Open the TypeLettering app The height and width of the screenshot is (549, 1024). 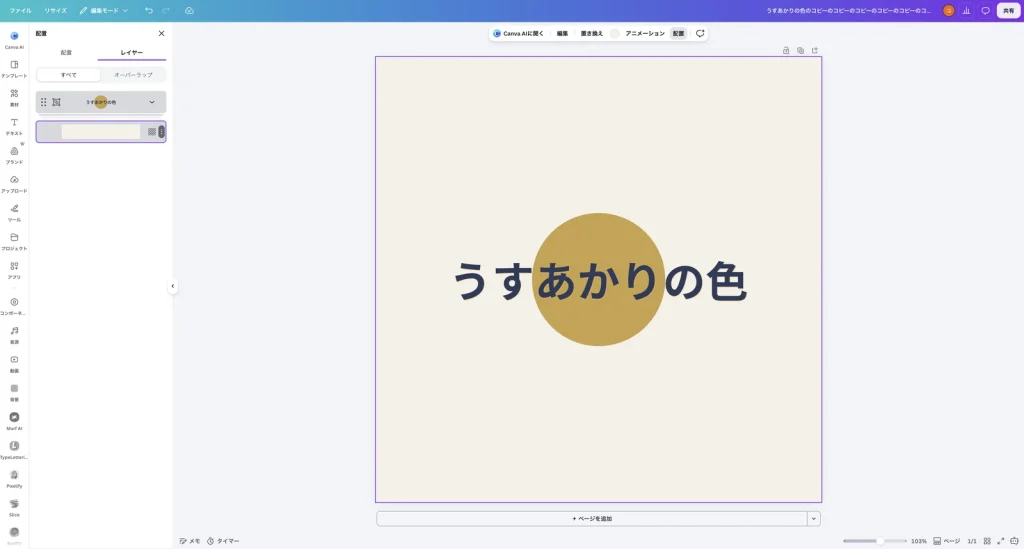coord(14,449)
